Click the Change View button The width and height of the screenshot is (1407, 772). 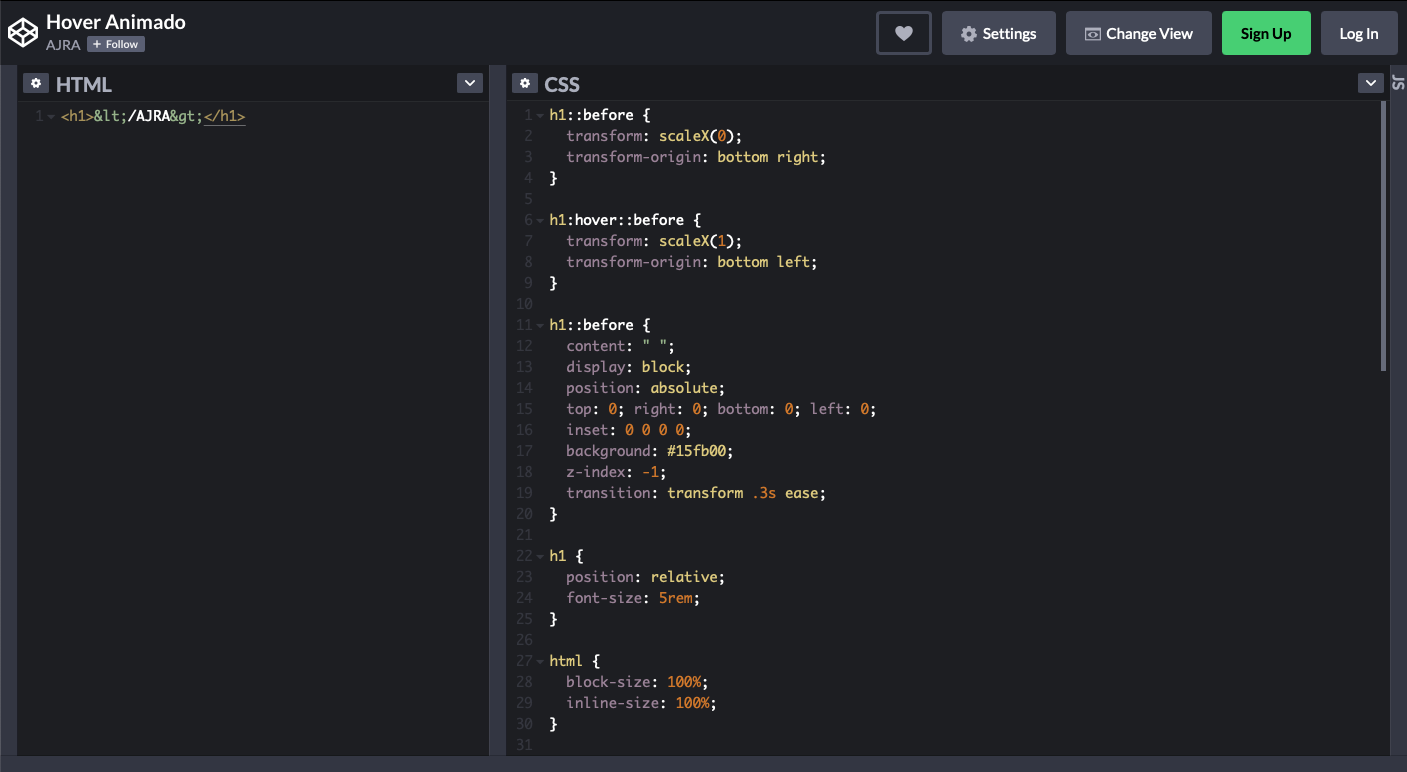[1138, 33]
